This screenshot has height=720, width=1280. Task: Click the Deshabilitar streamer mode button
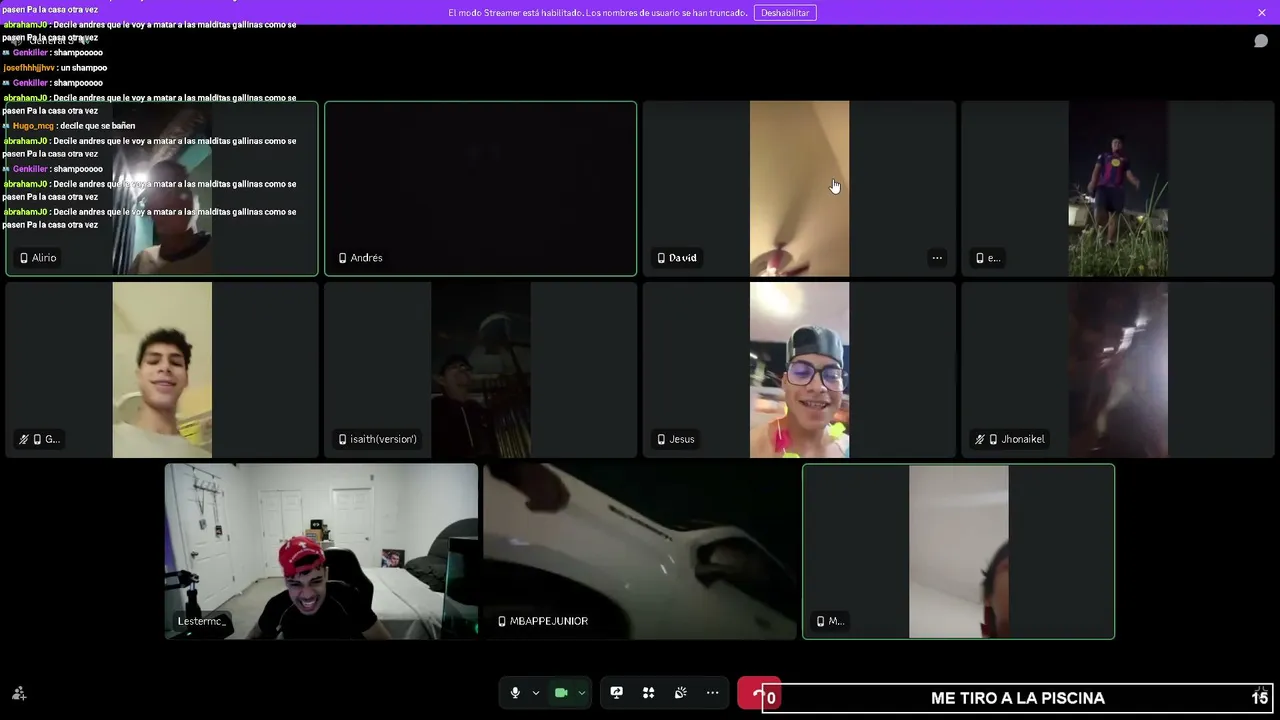pyautogui.click(x=785, y=13)
